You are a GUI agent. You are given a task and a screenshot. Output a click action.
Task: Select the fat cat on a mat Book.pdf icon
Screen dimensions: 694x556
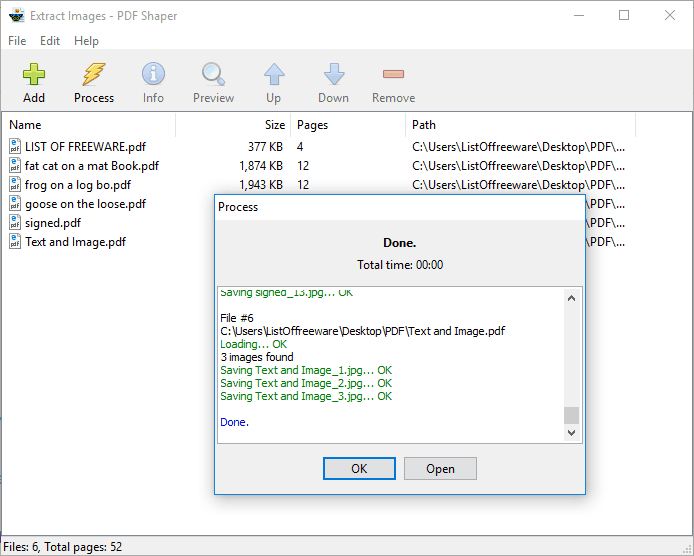coord(15,166)
